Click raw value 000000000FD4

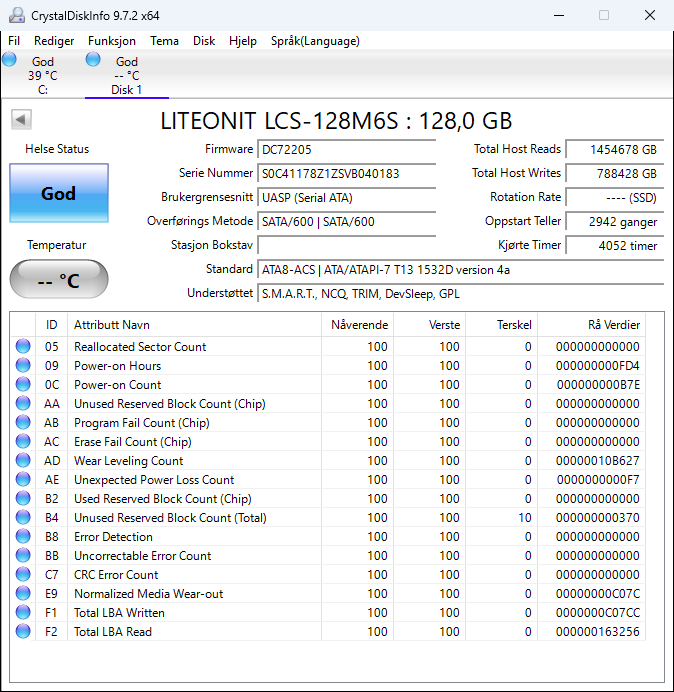pyautogui.click(x=598, y=366)
